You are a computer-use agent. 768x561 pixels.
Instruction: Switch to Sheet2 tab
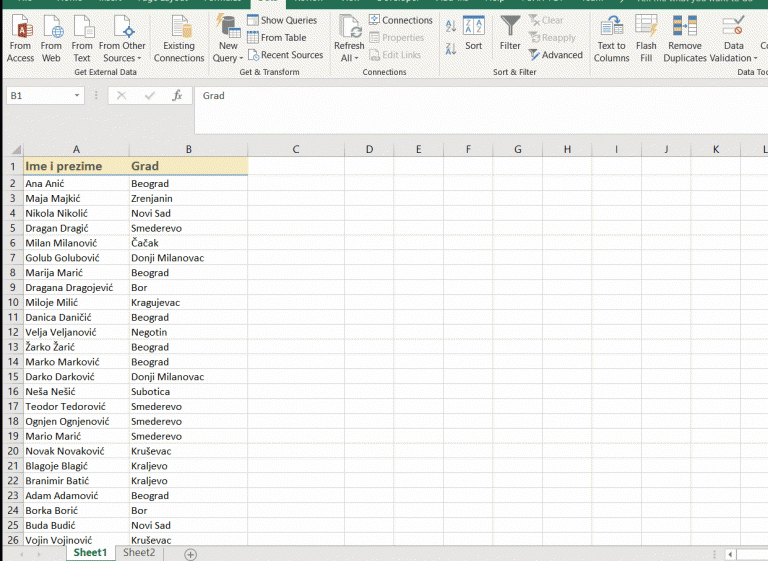[139, 553]
